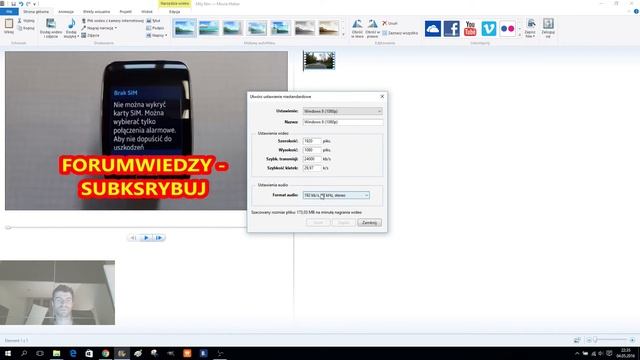Click the Zdjęcie snapshot icon
Viewport: 640px width, 360px height.
click(84, 36)
